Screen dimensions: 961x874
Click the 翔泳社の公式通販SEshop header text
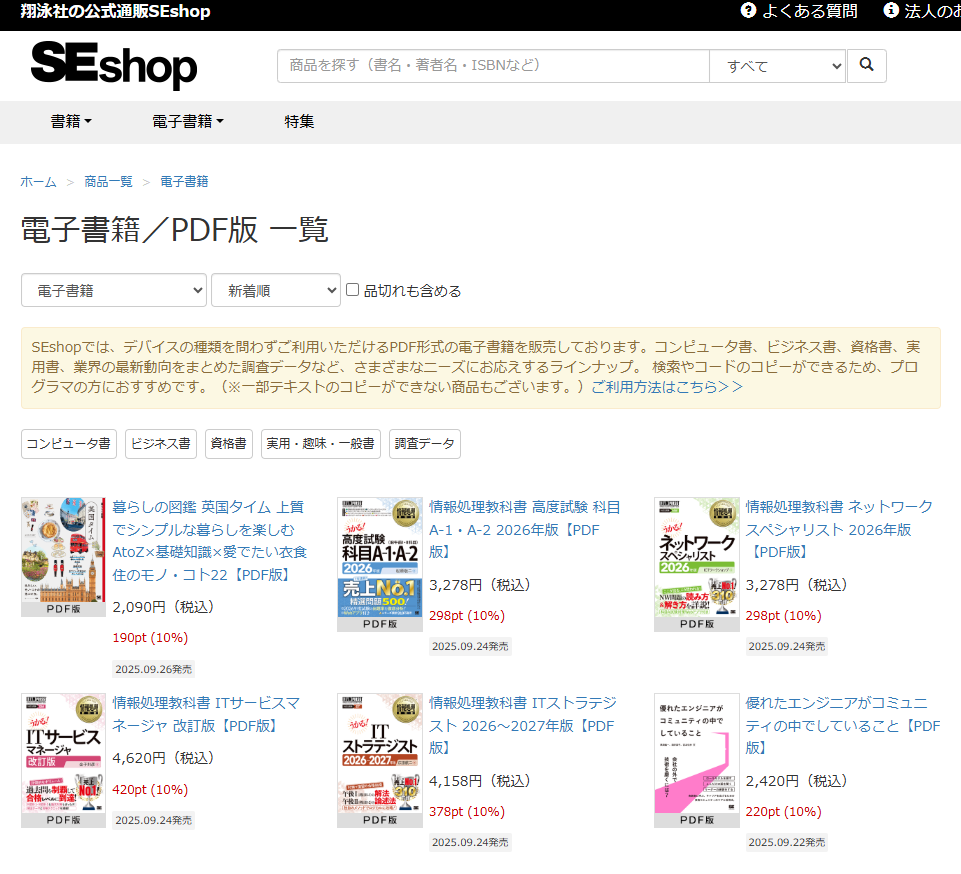pyautogui.click(x=115, y=11)
